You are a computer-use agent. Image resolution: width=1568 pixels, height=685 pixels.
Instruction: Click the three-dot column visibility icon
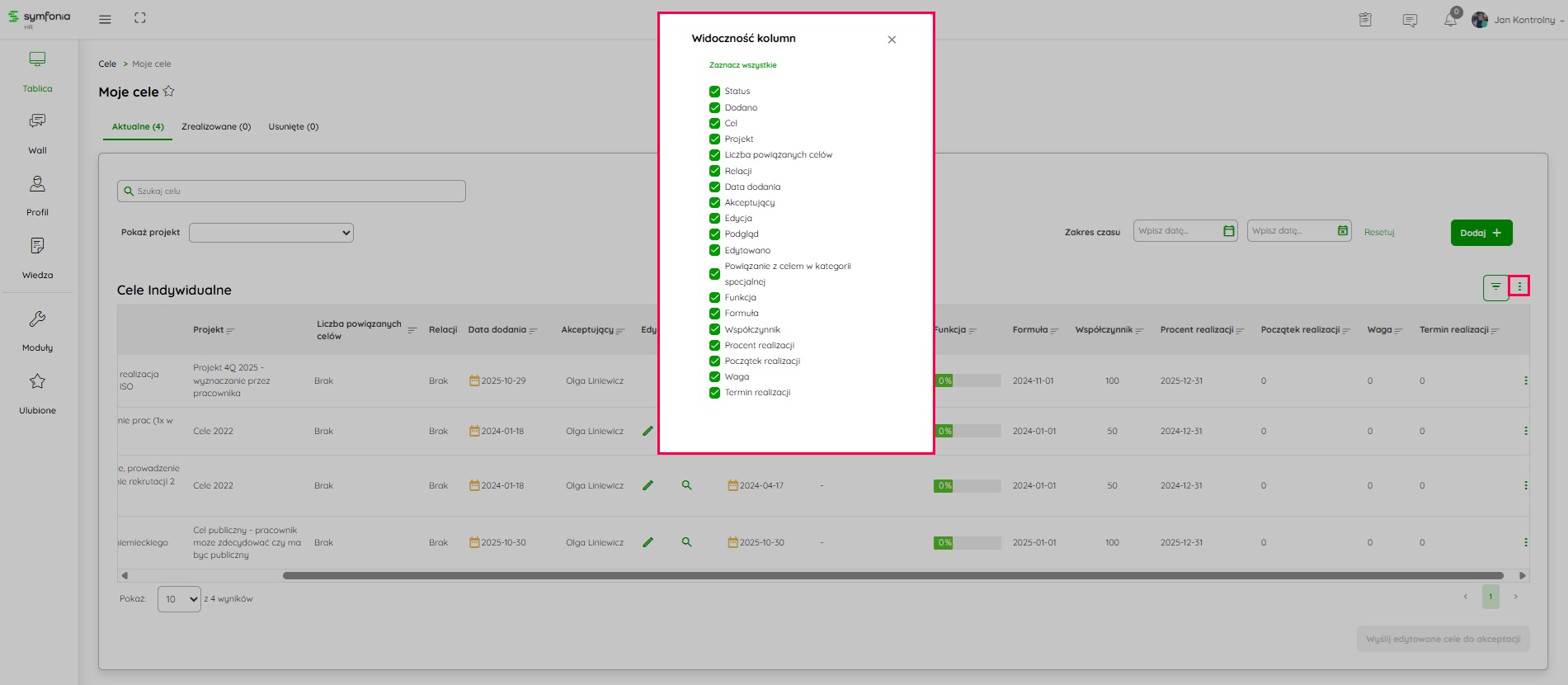coord(1519,286)
